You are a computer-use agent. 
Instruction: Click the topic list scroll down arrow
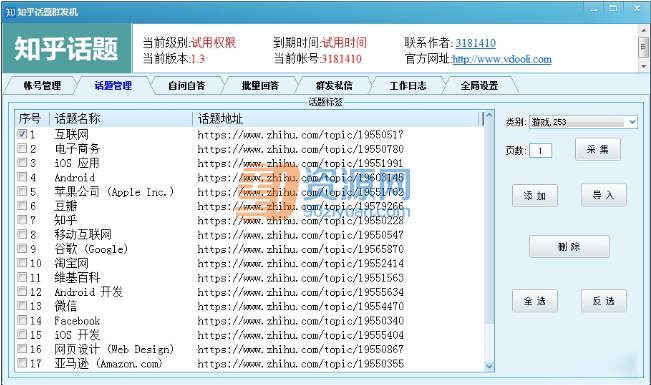(489, 366)
